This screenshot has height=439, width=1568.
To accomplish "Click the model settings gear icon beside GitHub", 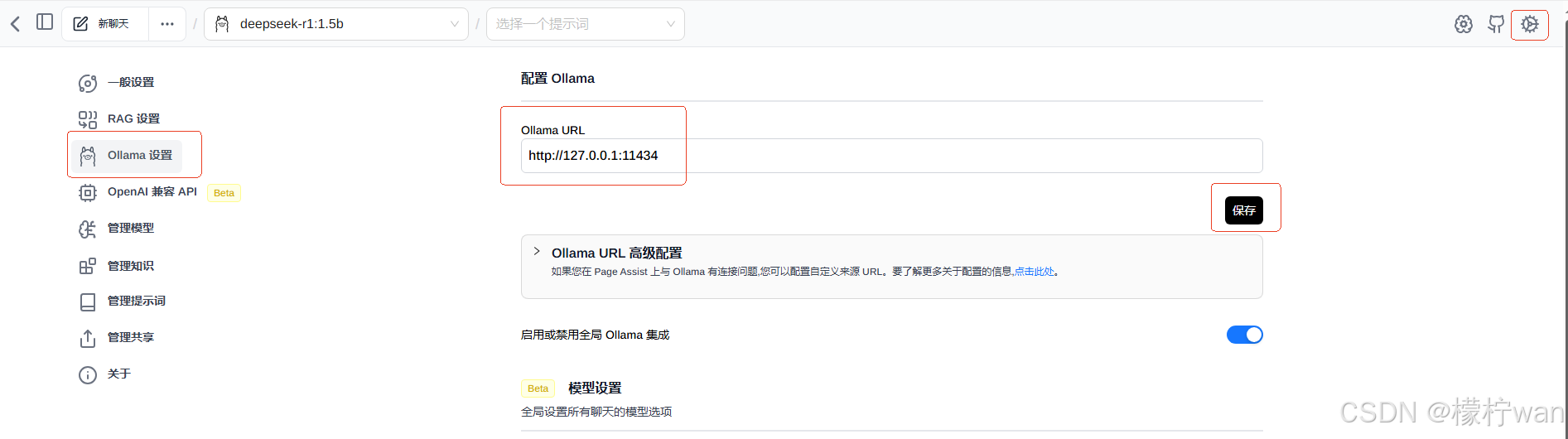I will pyautogui.click(x=1464, y=25).
